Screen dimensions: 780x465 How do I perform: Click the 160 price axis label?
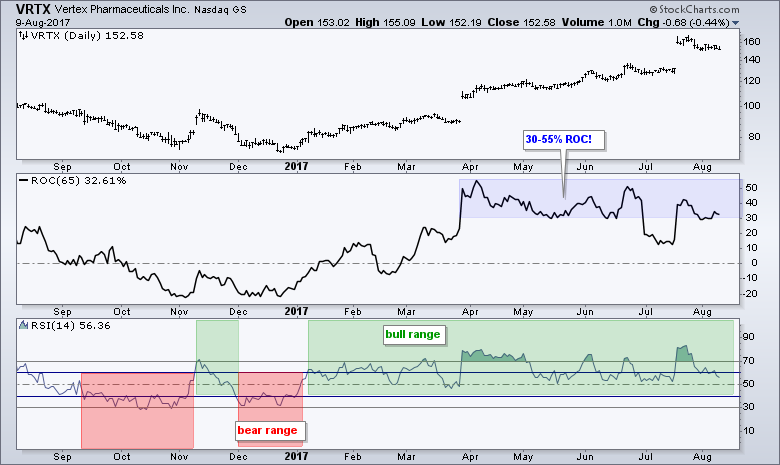click(x=752, y=42)
